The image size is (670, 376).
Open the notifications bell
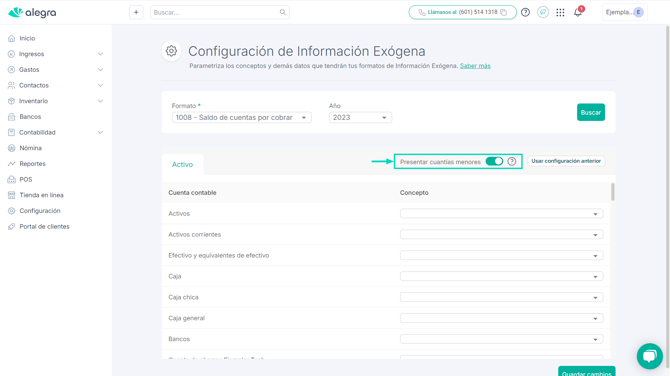pos(578,12)
